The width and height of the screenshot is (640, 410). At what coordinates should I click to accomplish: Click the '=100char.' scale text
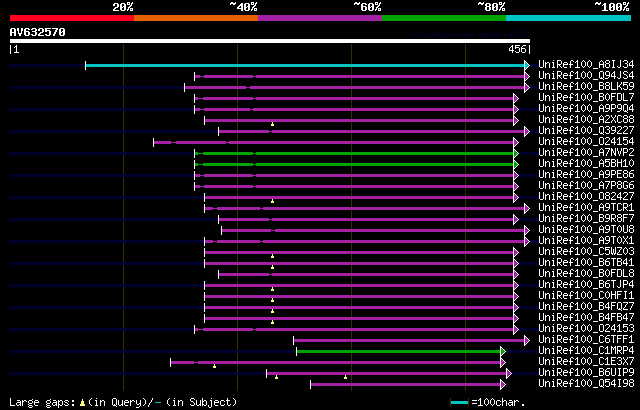pyautogui.click(x=497, y=403)
